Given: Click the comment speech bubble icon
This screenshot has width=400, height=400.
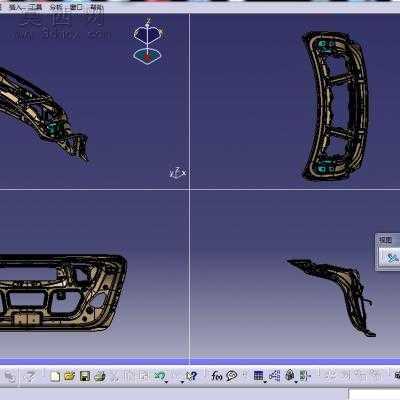Looking at the screenshot, I should (232, 376).
